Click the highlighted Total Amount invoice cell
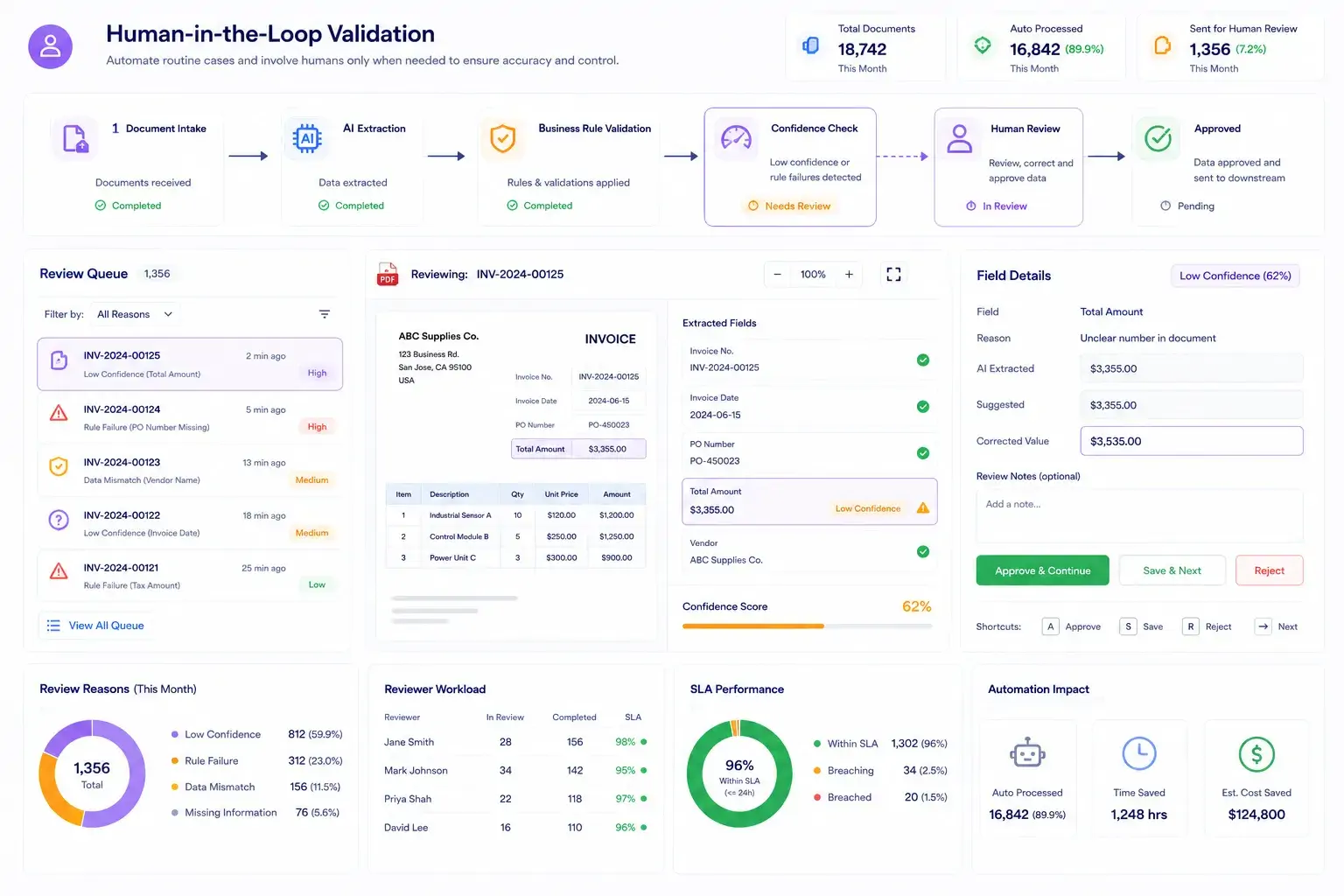1344x896 pixels. pyautogui.click(x=578, y=449)
